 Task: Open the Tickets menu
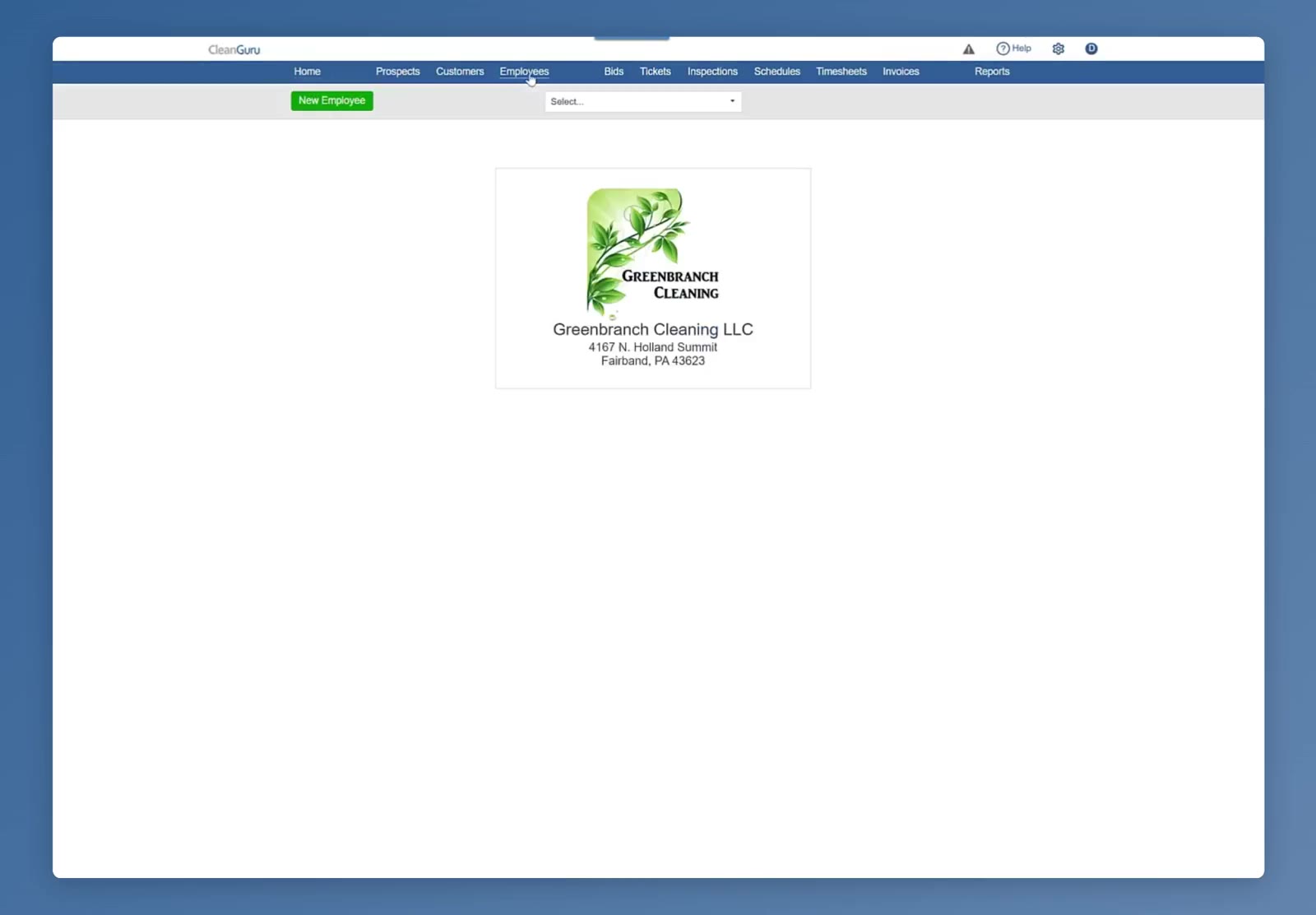point(656,72)
